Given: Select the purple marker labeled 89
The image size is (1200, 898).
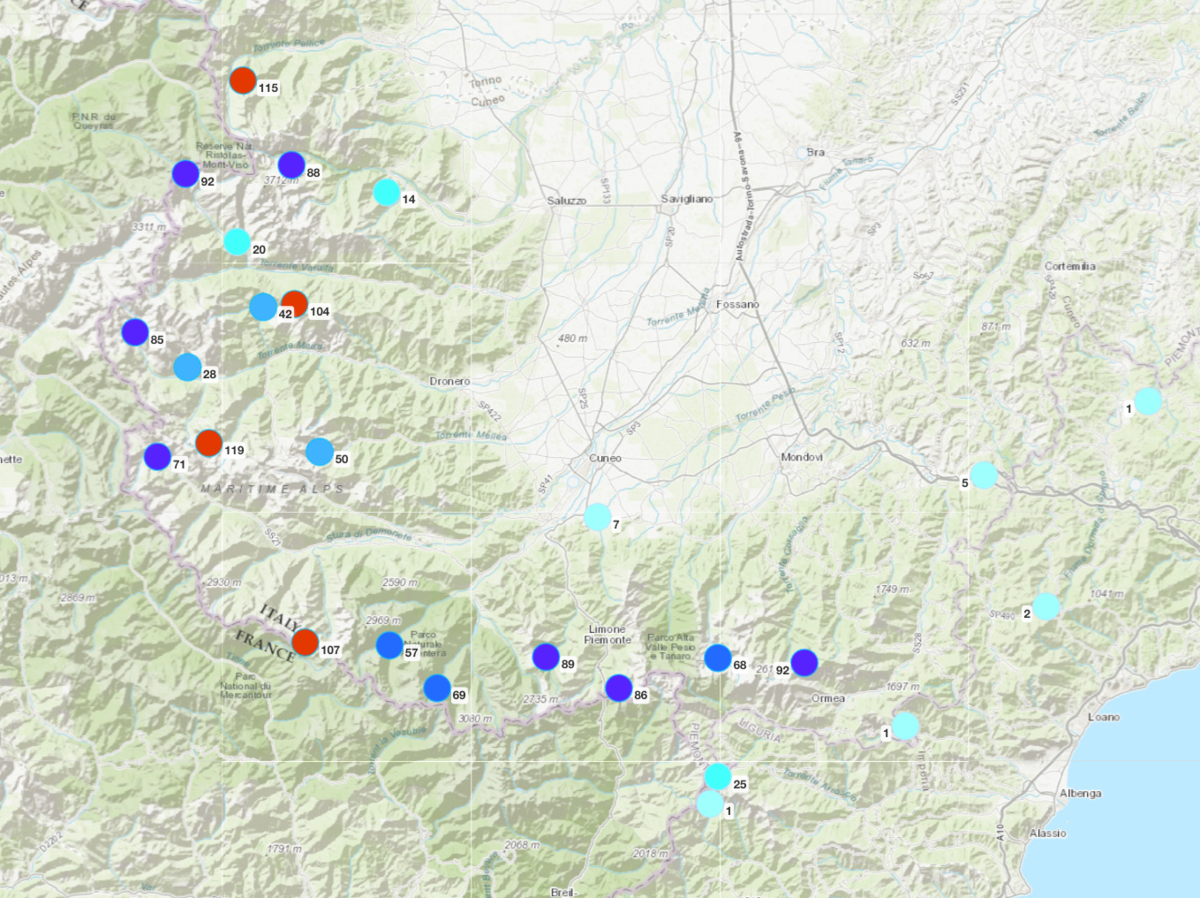Looking at the screenshot, I should (x=545, y=657).
